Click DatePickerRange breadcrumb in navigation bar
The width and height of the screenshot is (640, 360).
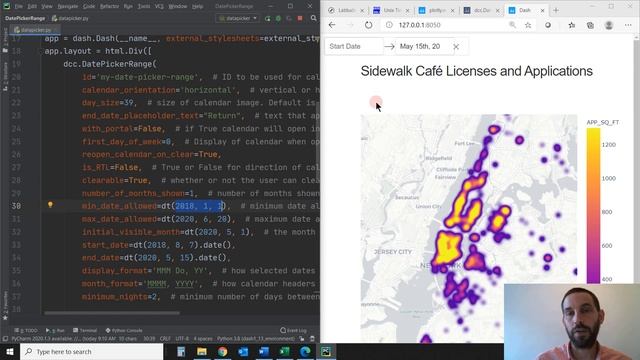tap(25, 18)
